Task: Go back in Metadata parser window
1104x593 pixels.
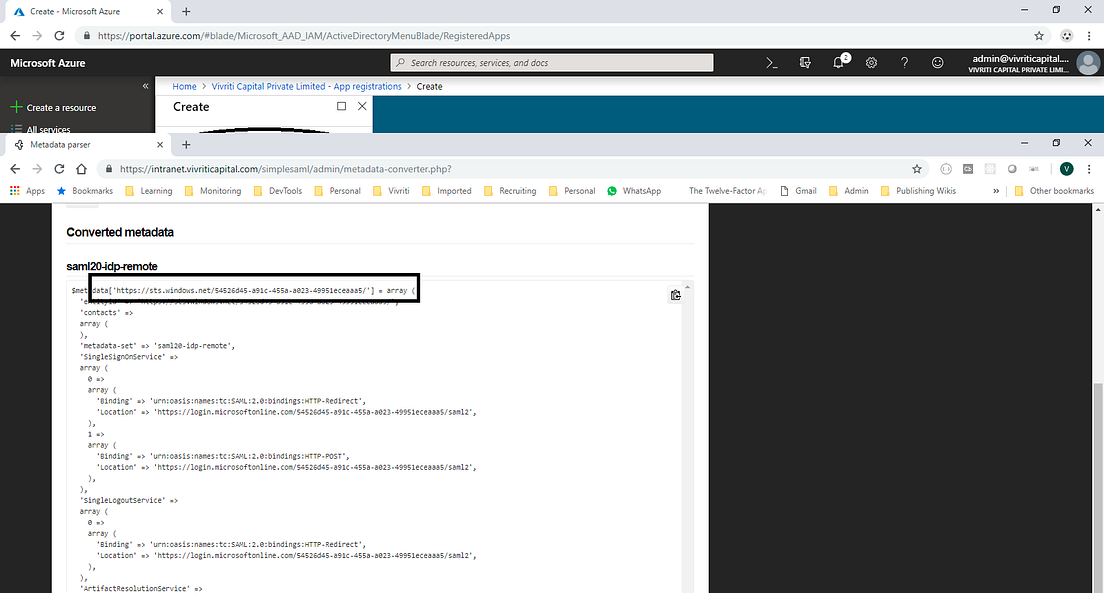Action: coord(15,168)
